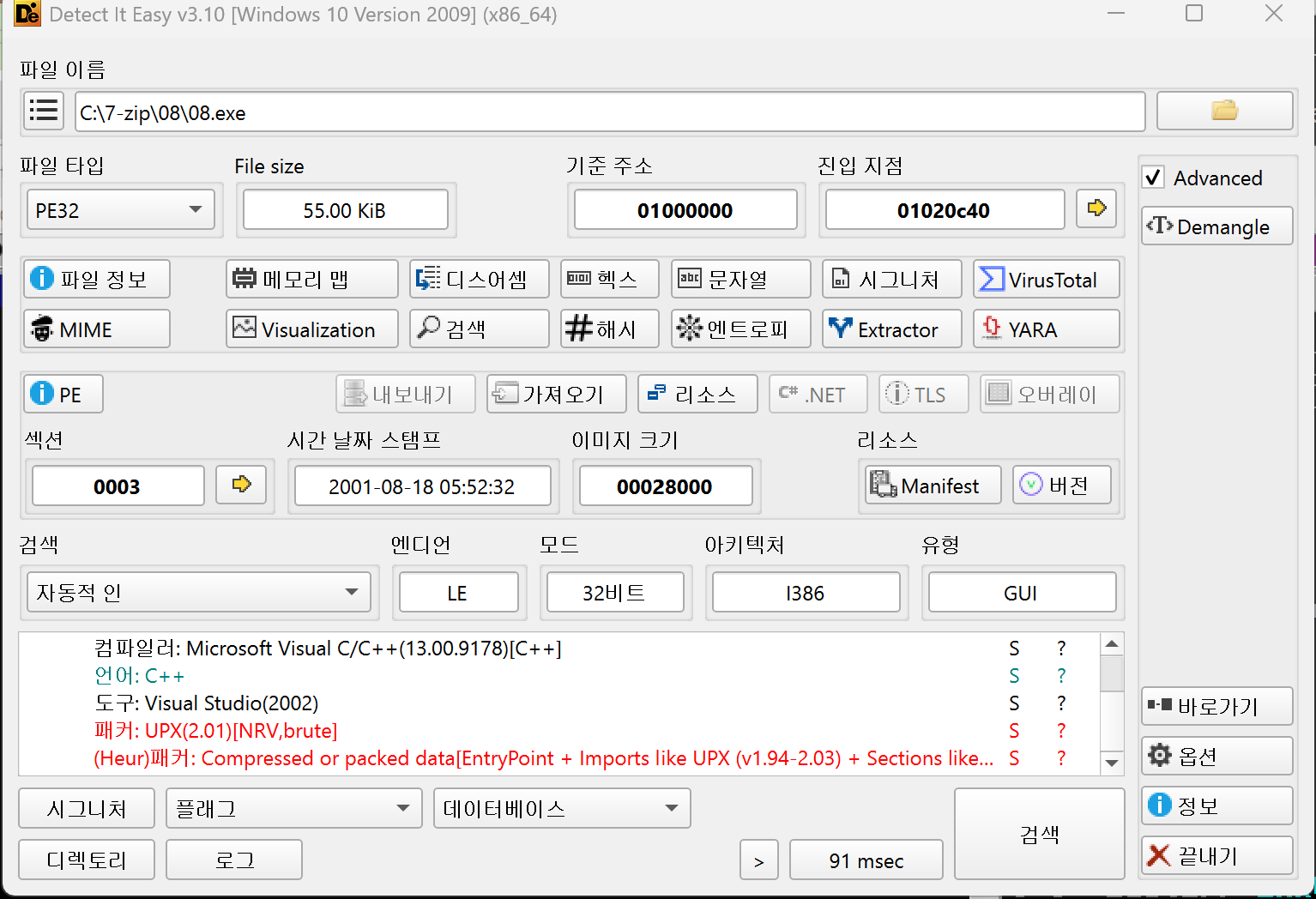Open 디스어셈 disassembler
Viewport: 1316px width, 899px height.
pyautogui.click(x=479, y=280)
